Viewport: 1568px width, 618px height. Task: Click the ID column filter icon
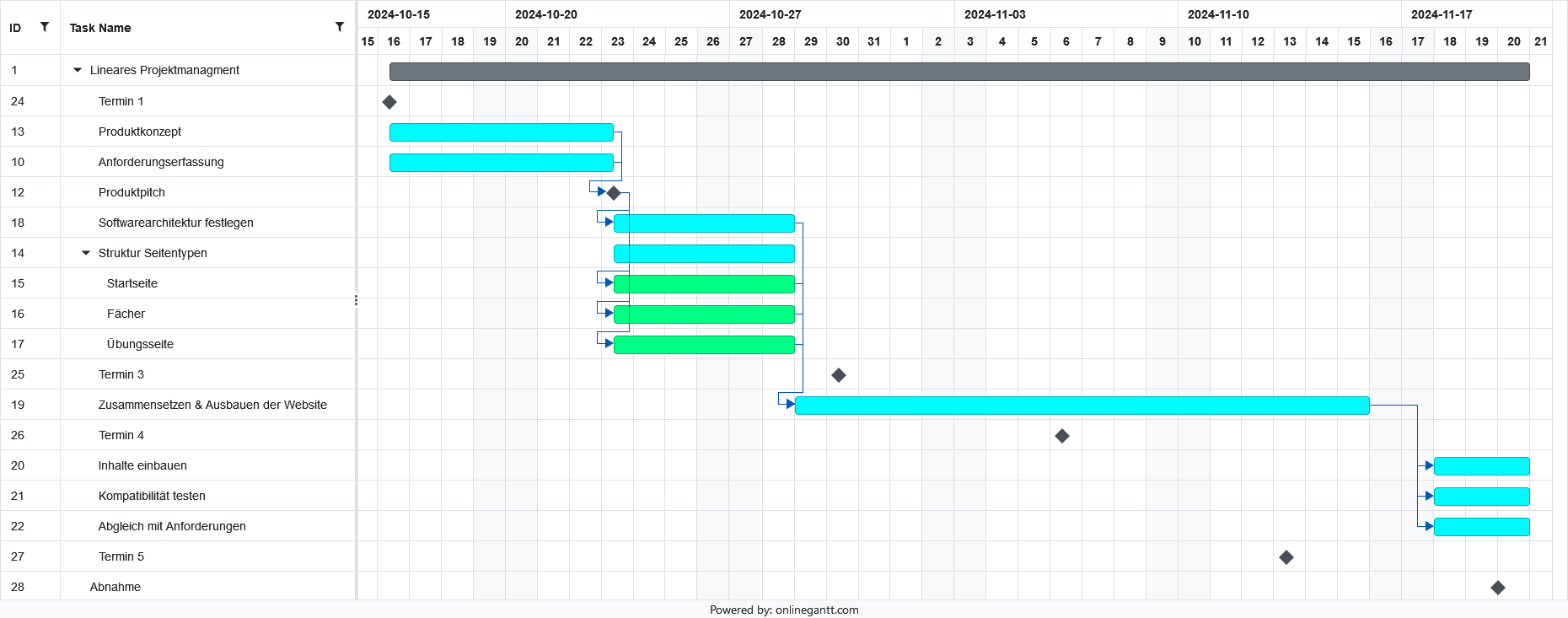(x=45, y=27)
